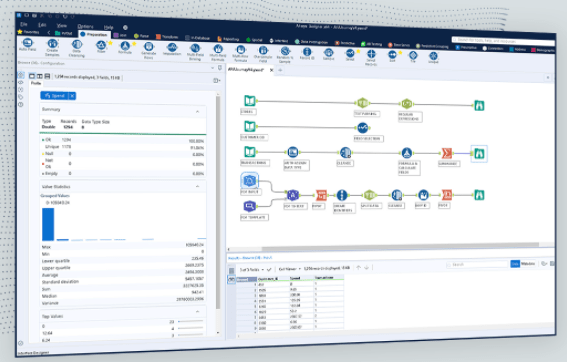Viewport: 567px width, 362px height.
Task: Open the Options menu
Action: [x=85, y=26]
